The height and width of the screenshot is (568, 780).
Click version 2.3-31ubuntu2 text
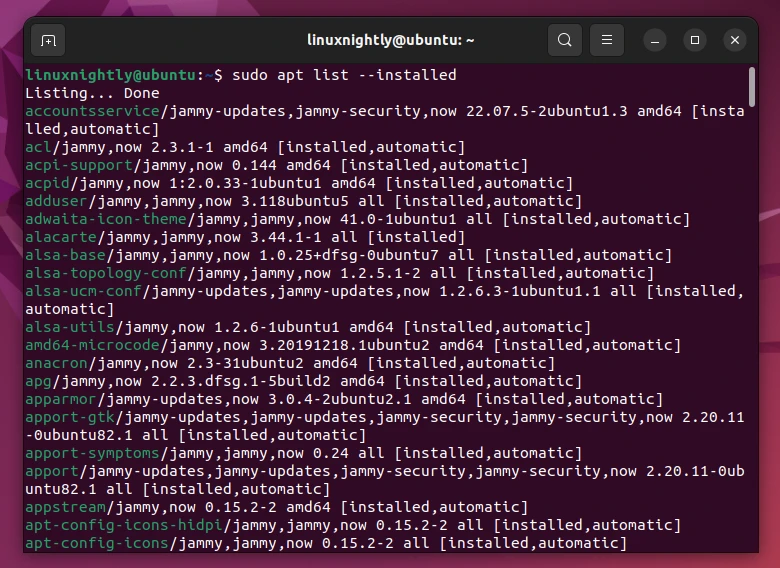tap(245, 363)
